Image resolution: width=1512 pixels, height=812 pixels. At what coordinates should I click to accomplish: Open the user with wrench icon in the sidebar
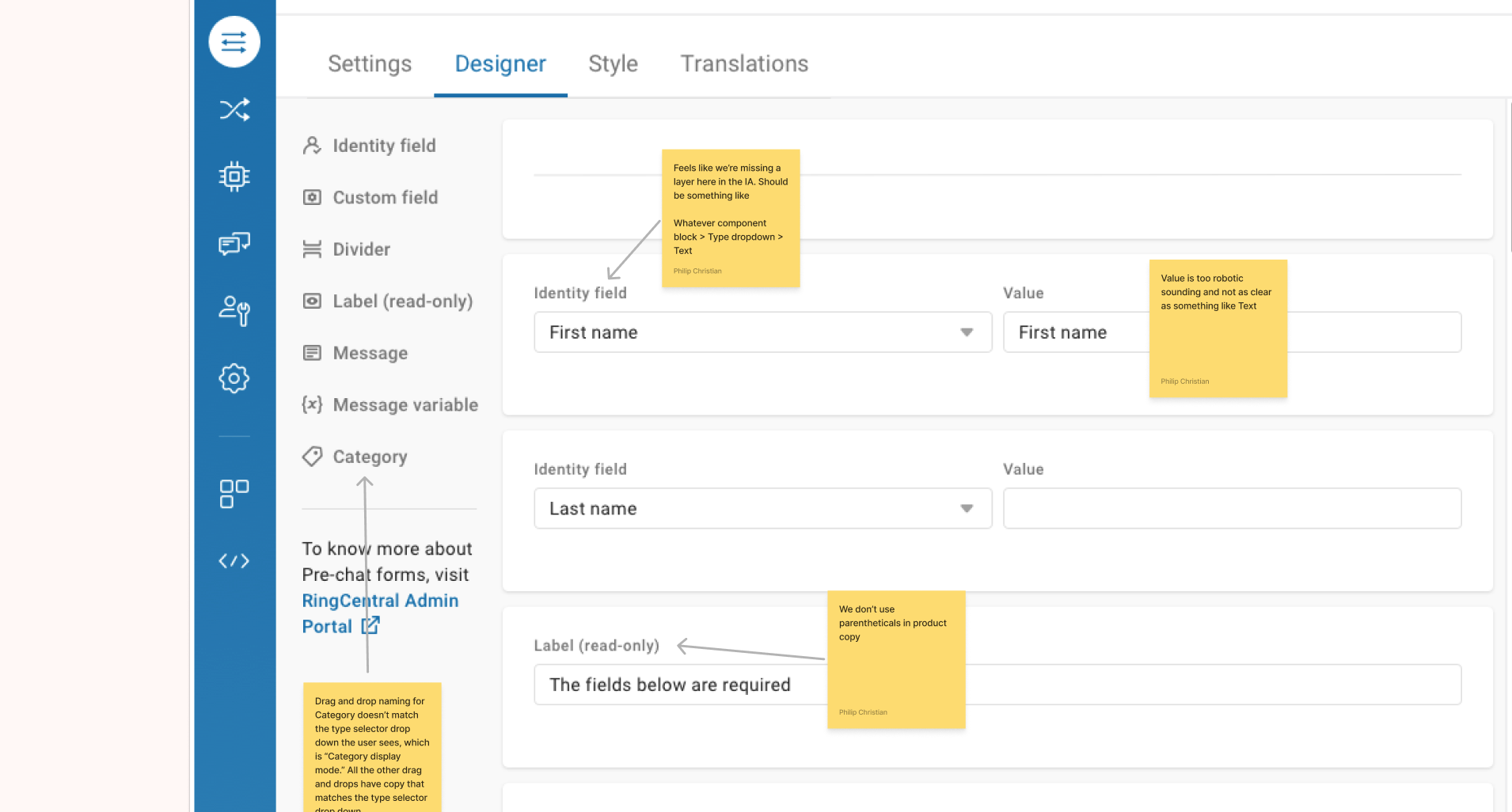coord(234,310)
